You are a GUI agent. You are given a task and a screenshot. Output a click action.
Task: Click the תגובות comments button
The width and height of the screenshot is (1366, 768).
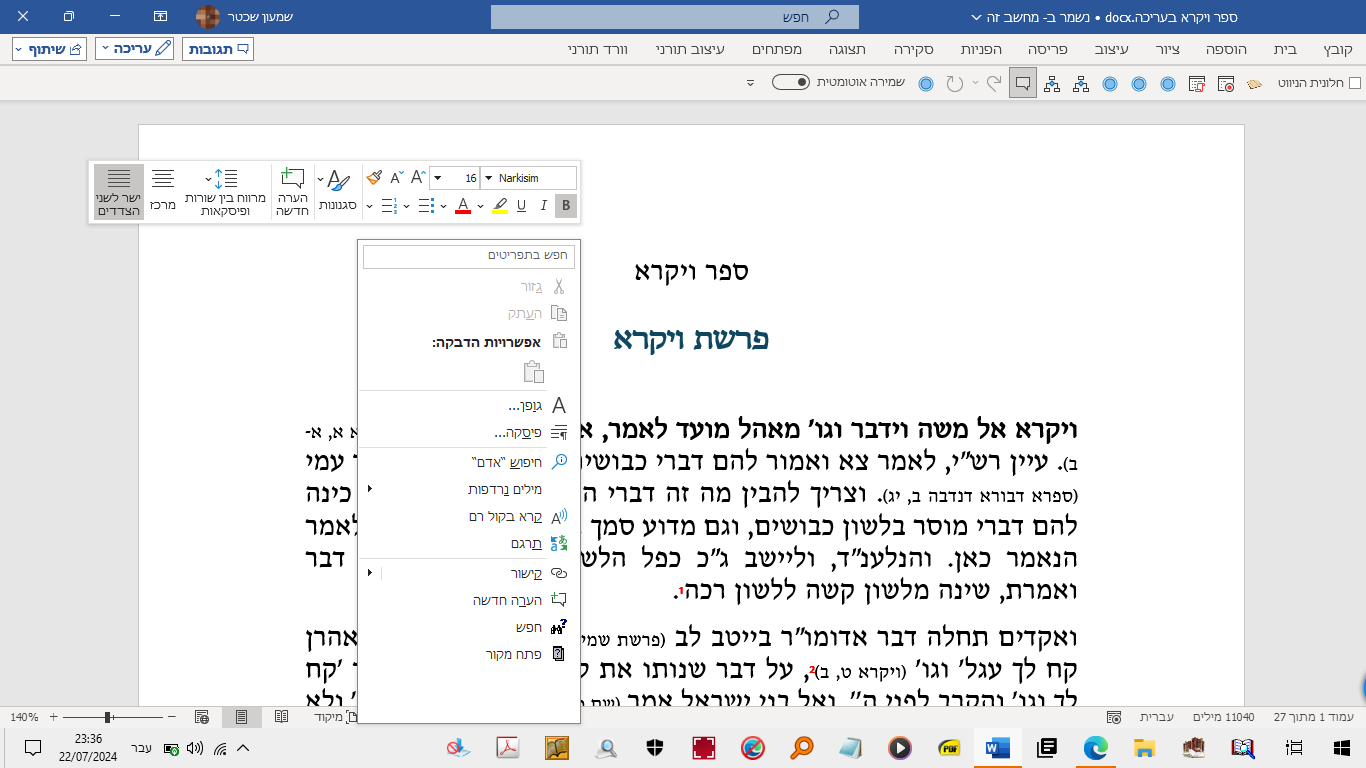click(x=218, y=48)
